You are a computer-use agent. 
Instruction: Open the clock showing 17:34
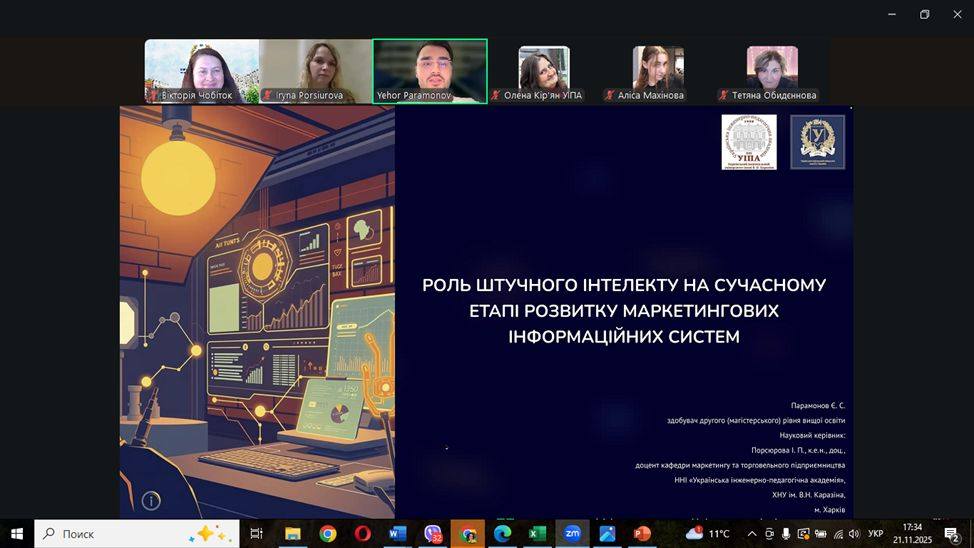click(x=912, y=534)
